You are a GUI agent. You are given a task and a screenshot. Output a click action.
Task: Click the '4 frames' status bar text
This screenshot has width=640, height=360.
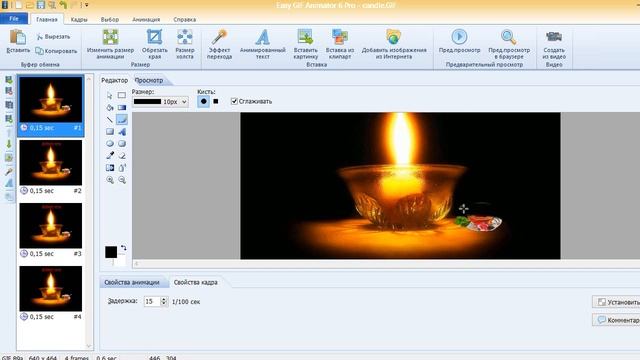pos(77,358)
